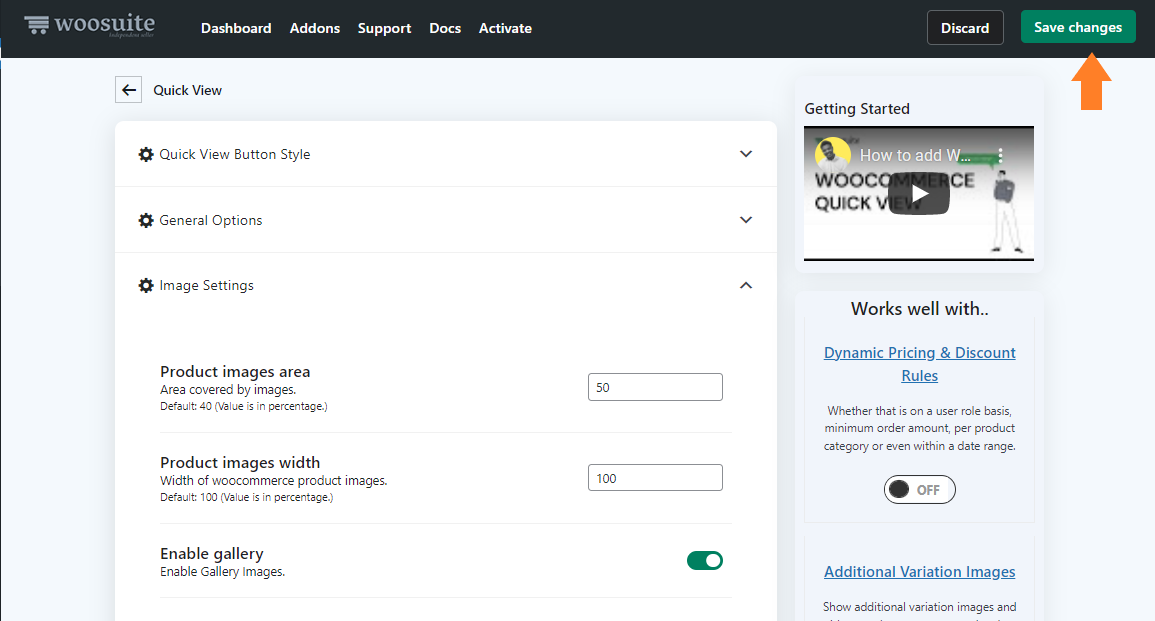
Task: Click the "Default: 40 (Value is in percentage.)" note
Action: pyautogui.click(x=244, y=407)
